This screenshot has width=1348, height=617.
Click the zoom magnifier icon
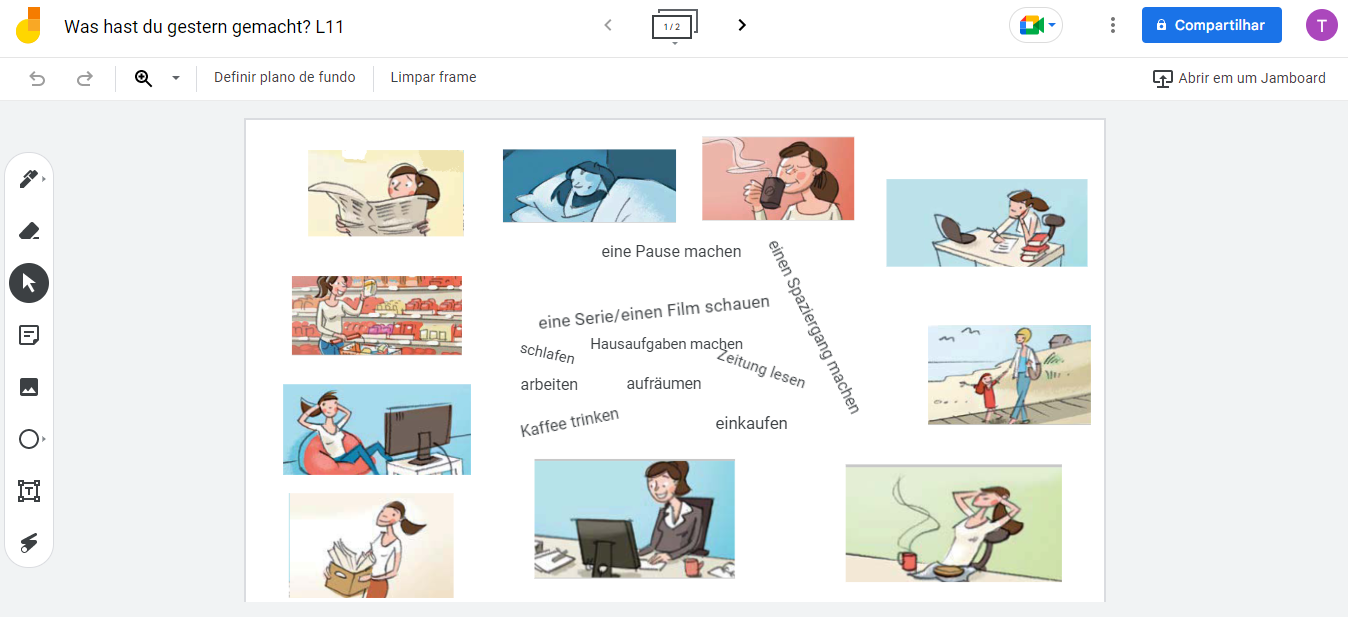pyautogui.click(x=144, y=78)
